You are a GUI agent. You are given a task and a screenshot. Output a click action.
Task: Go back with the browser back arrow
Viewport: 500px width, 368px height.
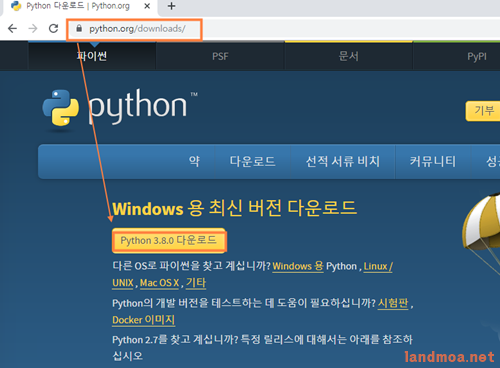[12, 29]
